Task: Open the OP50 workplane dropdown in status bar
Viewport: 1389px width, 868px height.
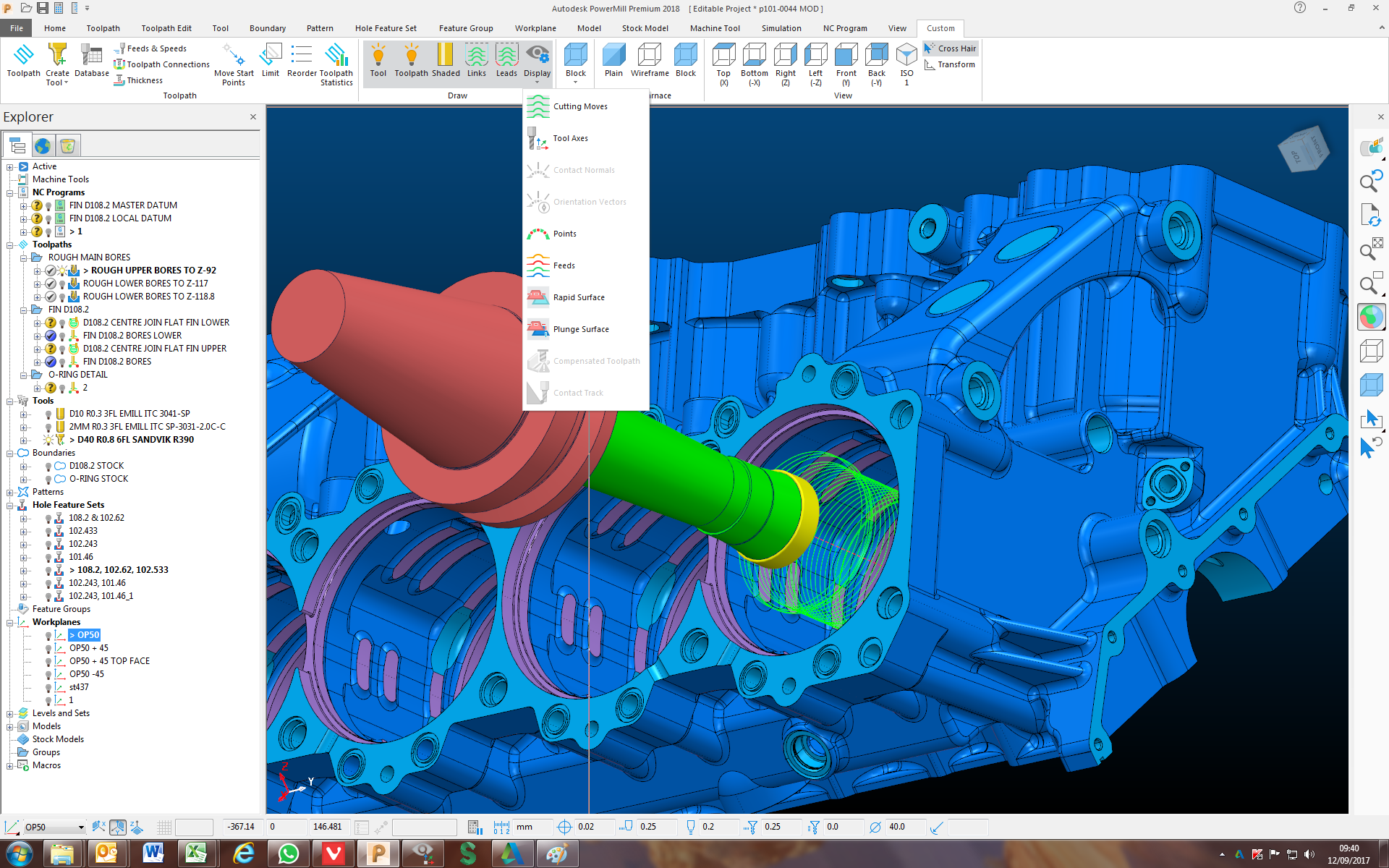Action: [x=81, y=827]
